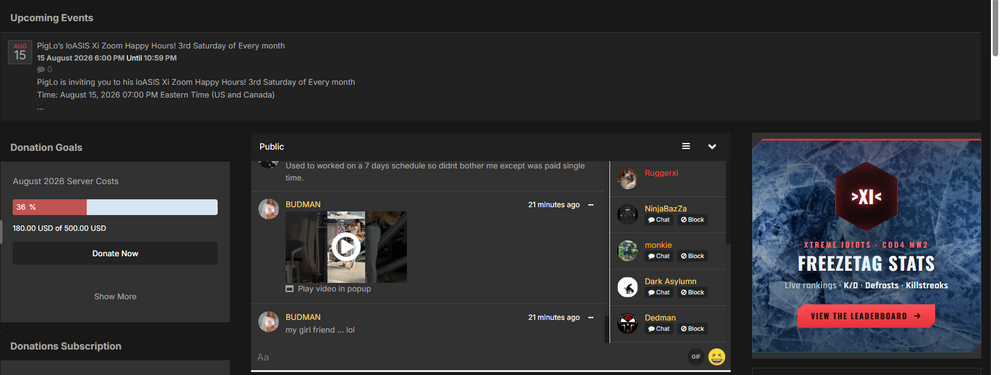This screenshot has width=1000, height=375.
Task: Open Ruggerxi's profile name
Action: pyautogui.click(x=661, y=173)
